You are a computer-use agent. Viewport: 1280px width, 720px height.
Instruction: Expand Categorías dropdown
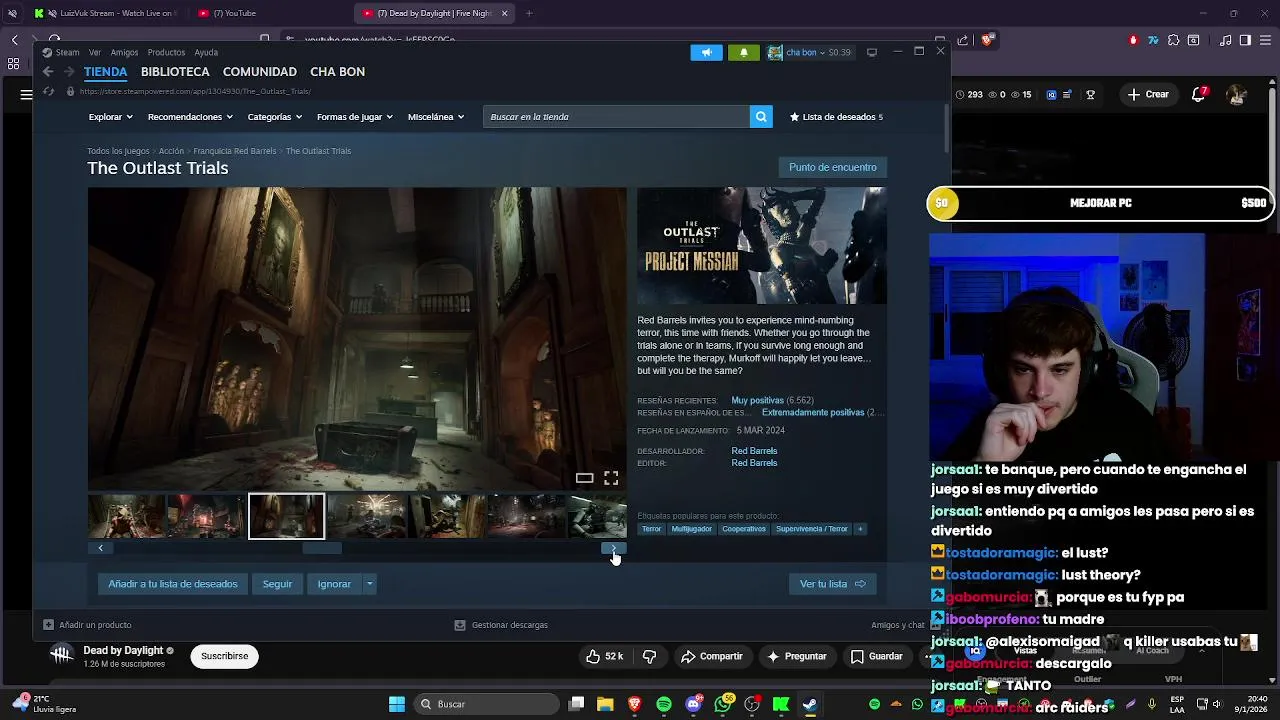(x=275, y=117)
